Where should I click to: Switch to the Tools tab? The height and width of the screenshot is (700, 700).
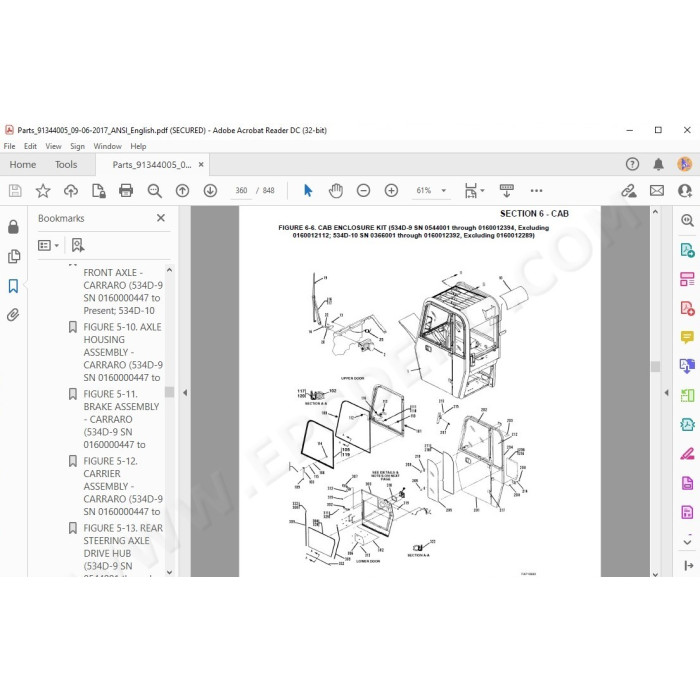(x=66, y=165)
